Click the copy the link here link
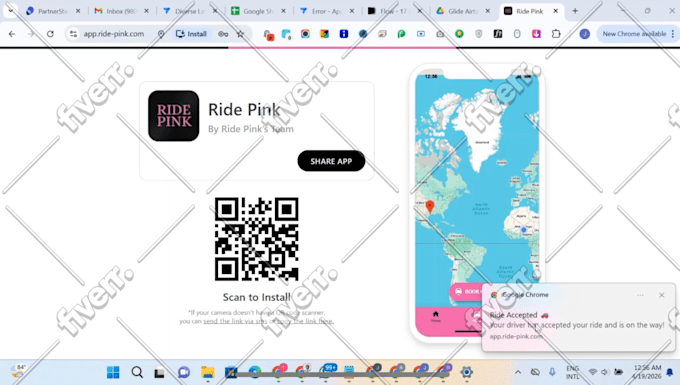The height and width of the screenshot is (385, 680). click(305, 321)
